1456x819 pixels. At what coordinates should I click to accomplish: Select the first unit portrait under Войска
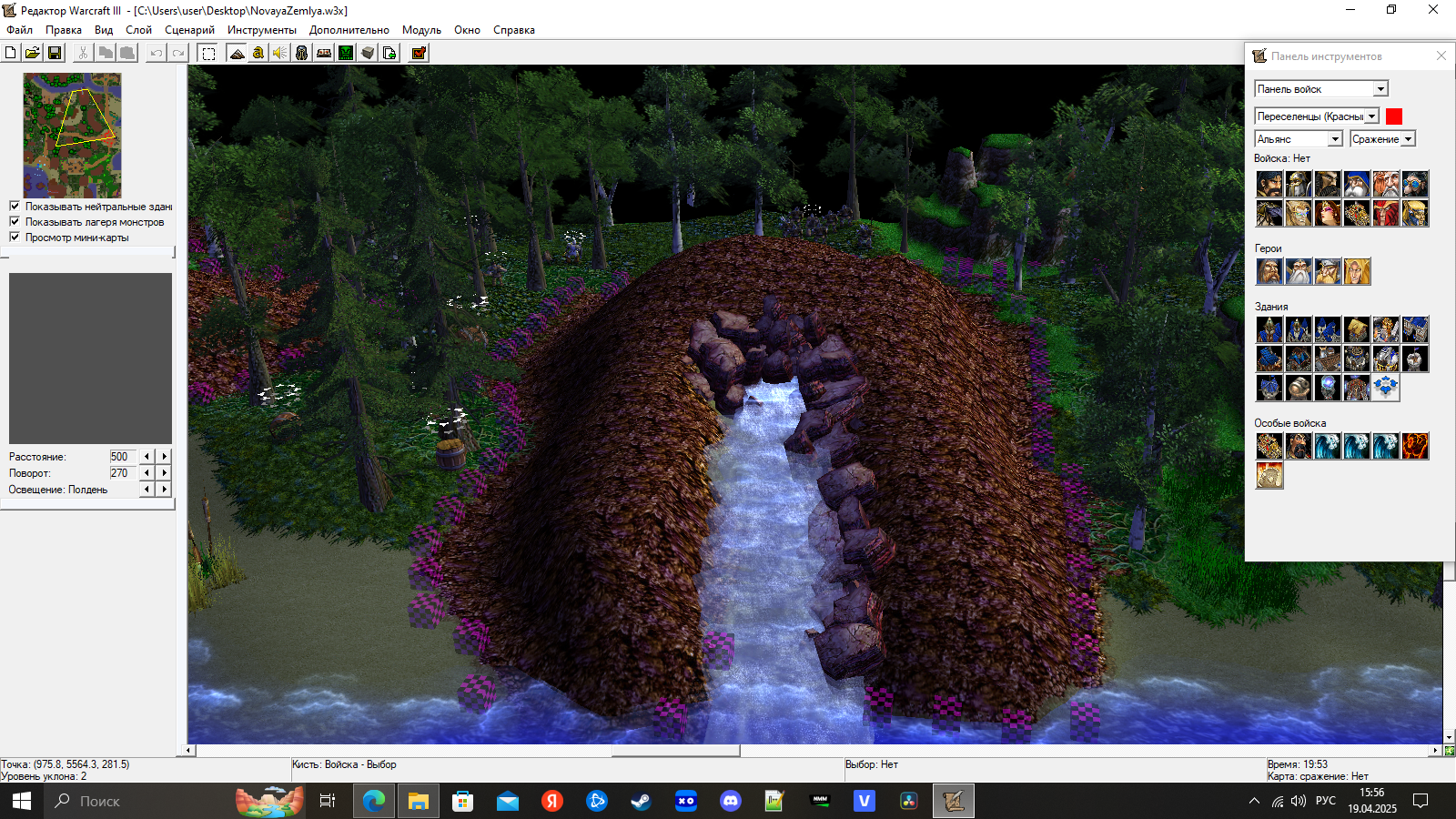pos(1269,184)
